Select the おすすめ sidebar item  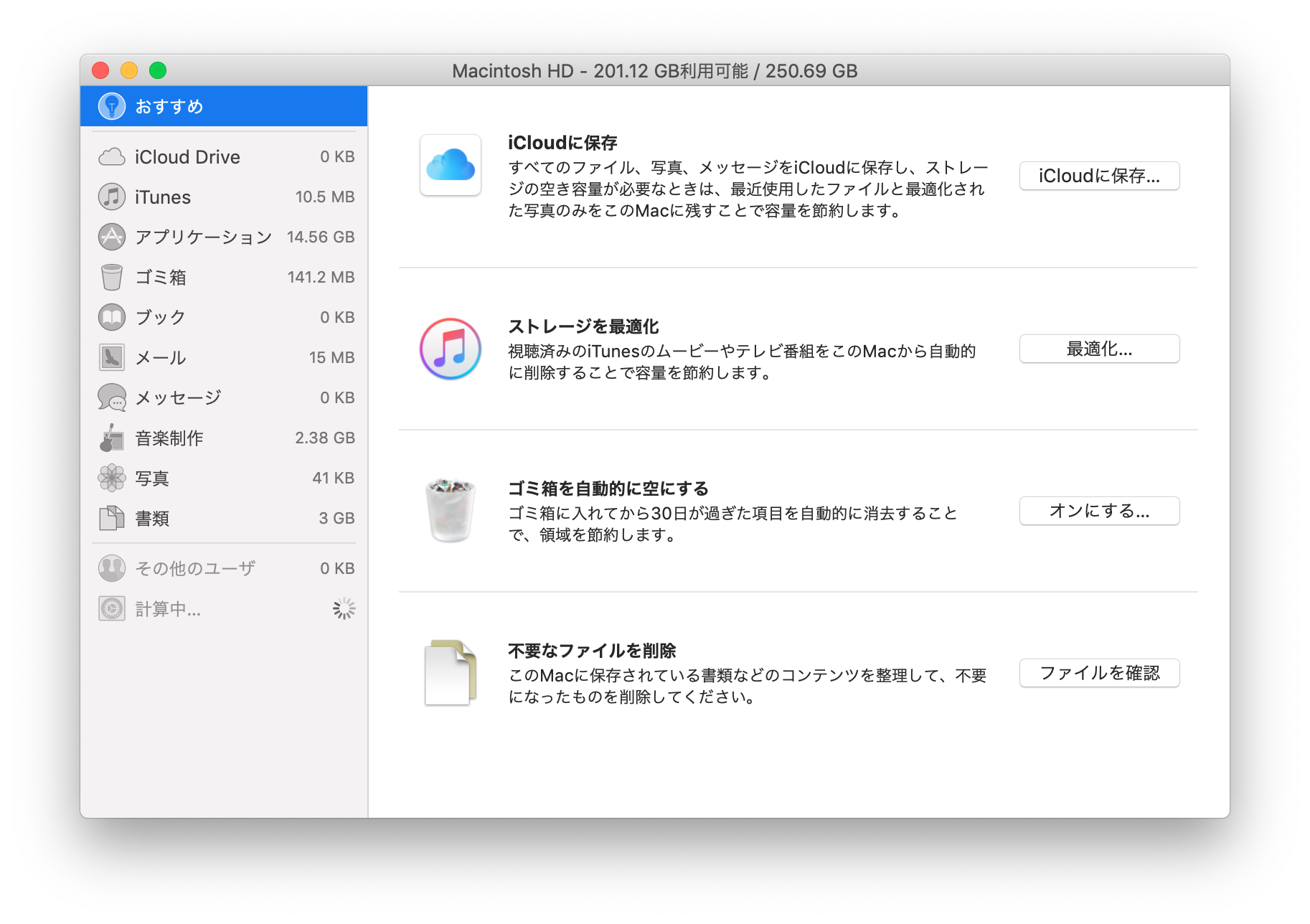224,106
